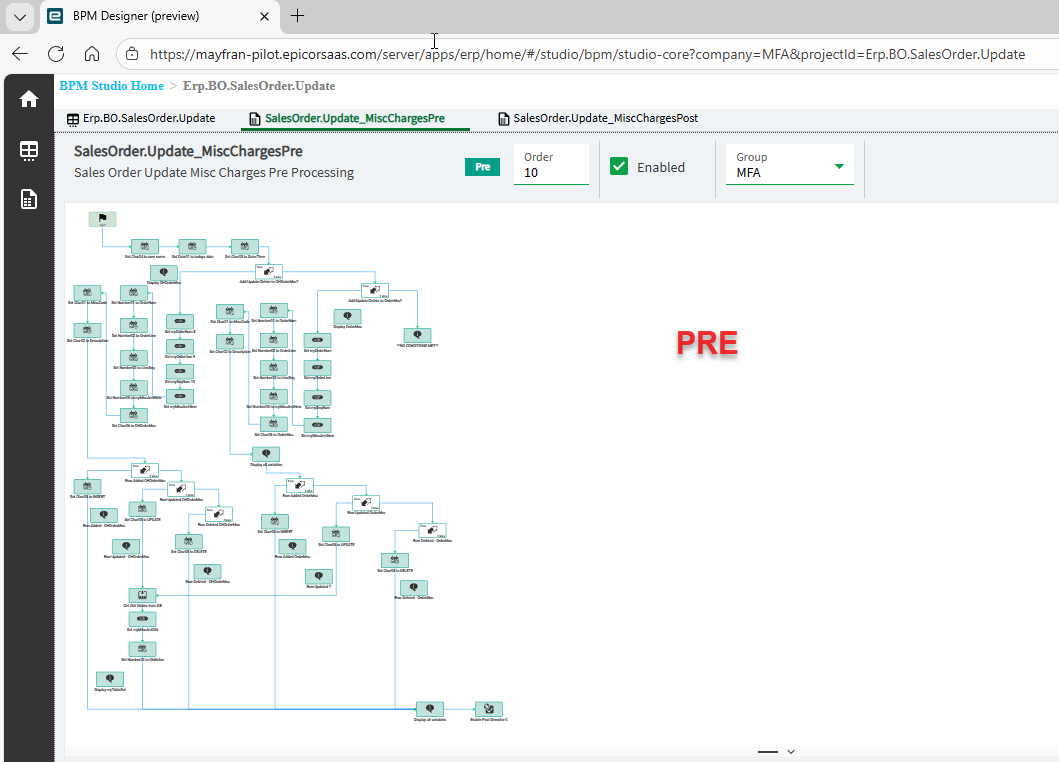Viewport: 1059px width, 762px height.
Task: Expand the bottom panel chevron
Action: [791, 752]
